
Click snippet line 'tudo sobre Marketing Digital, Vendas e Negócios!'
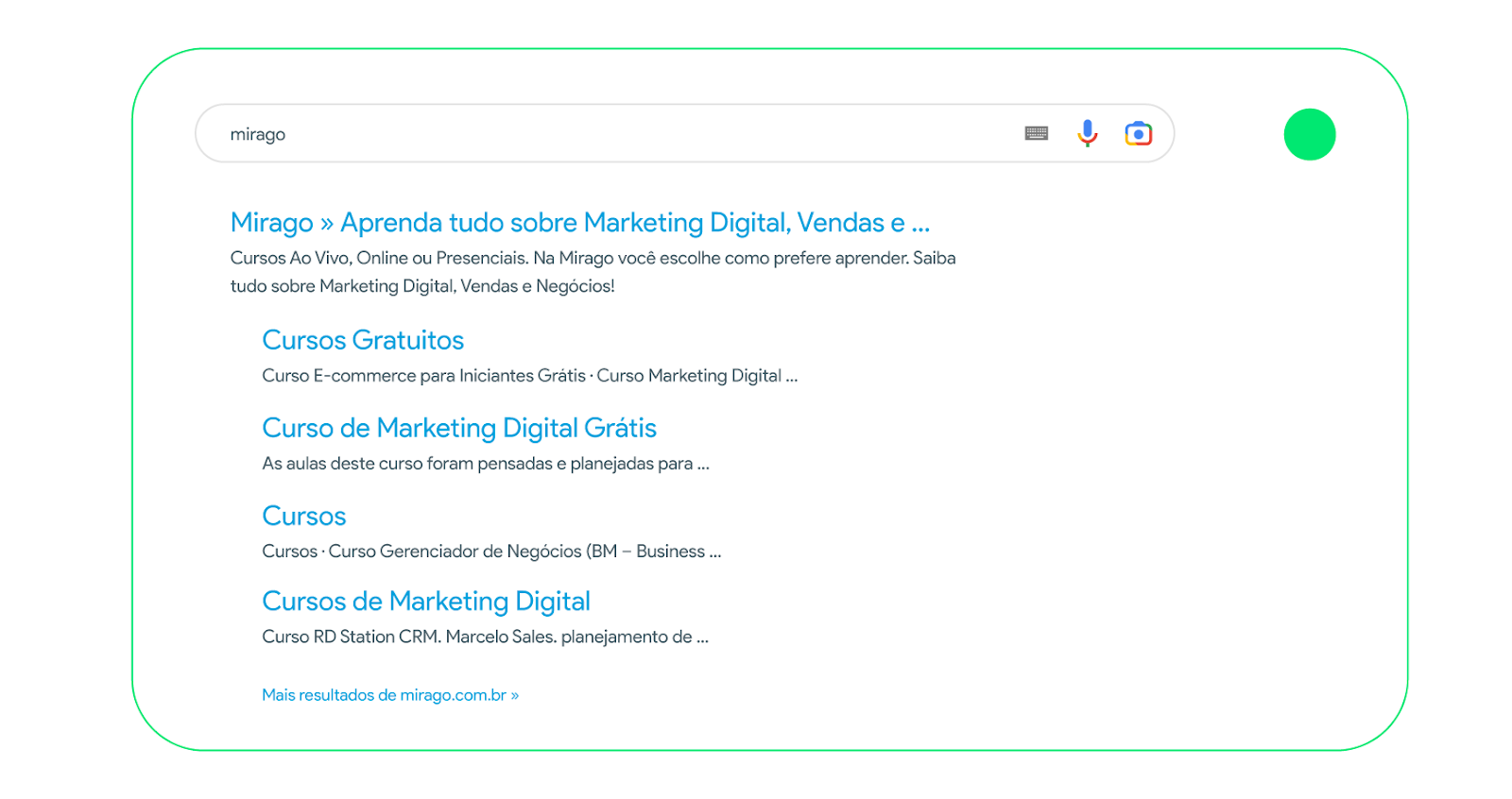pyautogui.click(x=422, y=286)
